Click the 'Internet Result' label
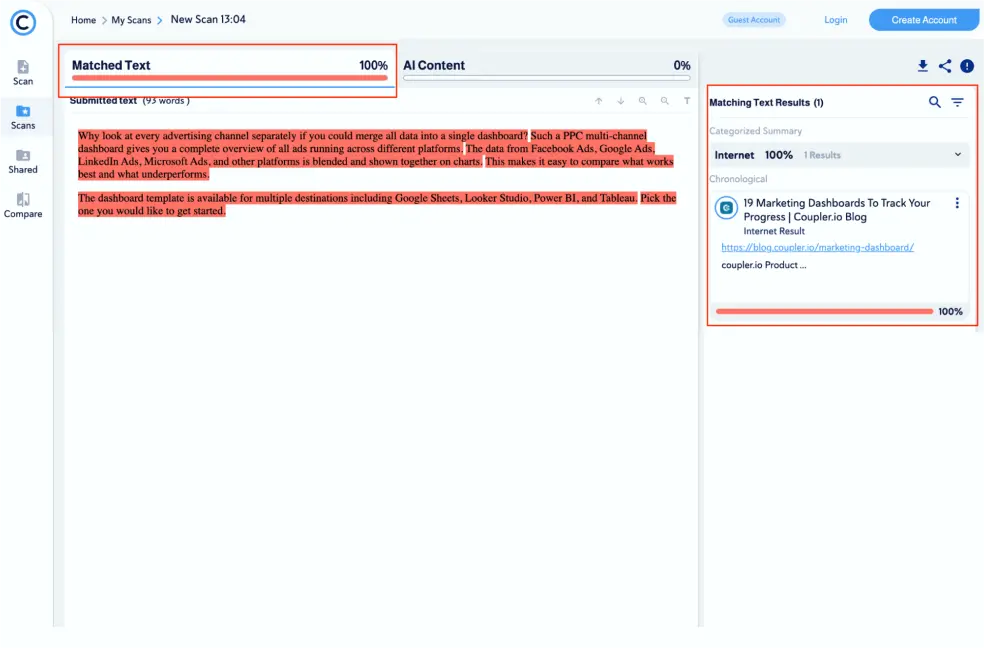This screenshot has width=984, height=648. point(774,231)
